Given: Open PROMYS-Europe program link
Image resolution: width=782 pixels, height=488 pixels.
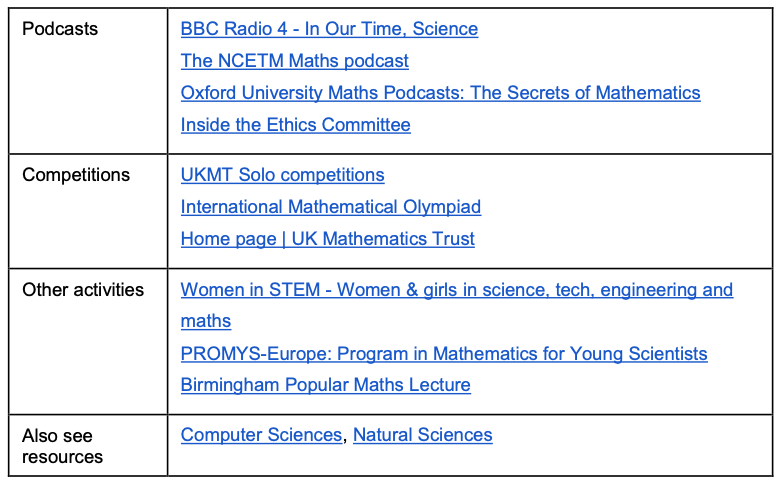Looking at the screenshot, I should (444, 354).
